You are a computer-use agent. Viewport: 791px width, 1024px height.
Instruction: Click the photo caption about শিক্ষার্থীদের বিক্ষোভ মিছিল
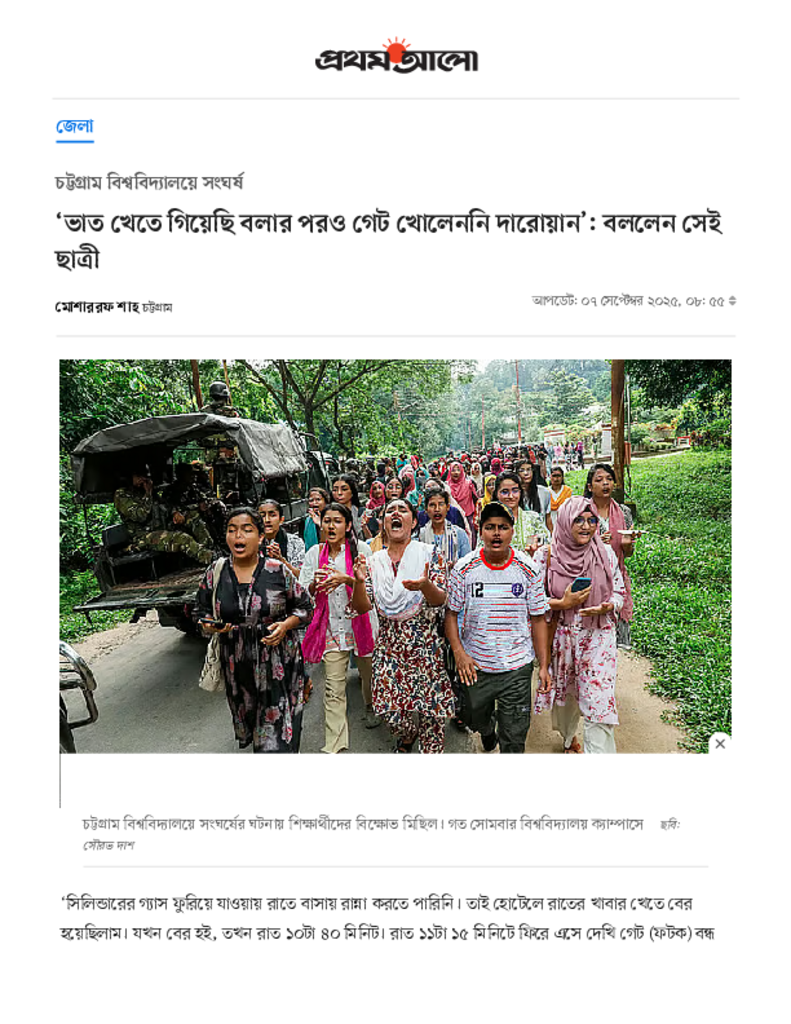point(363,824)
